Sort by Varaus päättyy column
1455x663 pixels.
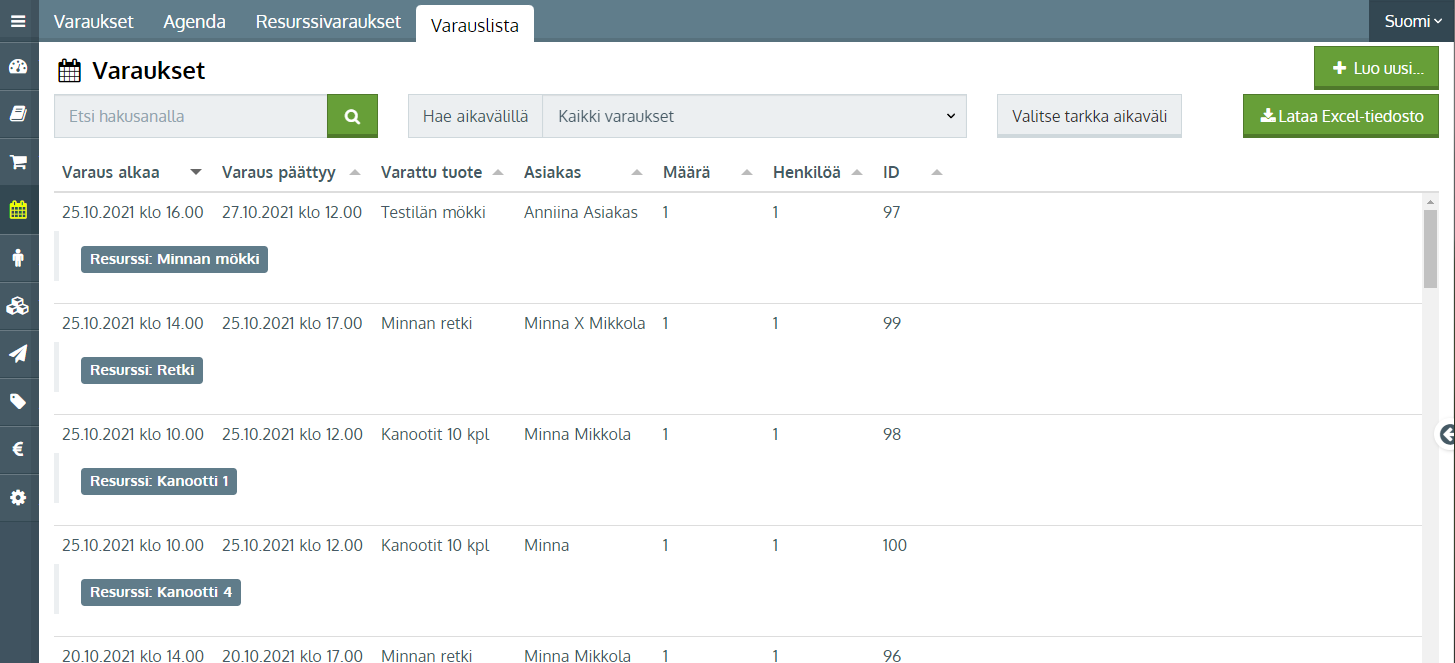tap(290, 172)
